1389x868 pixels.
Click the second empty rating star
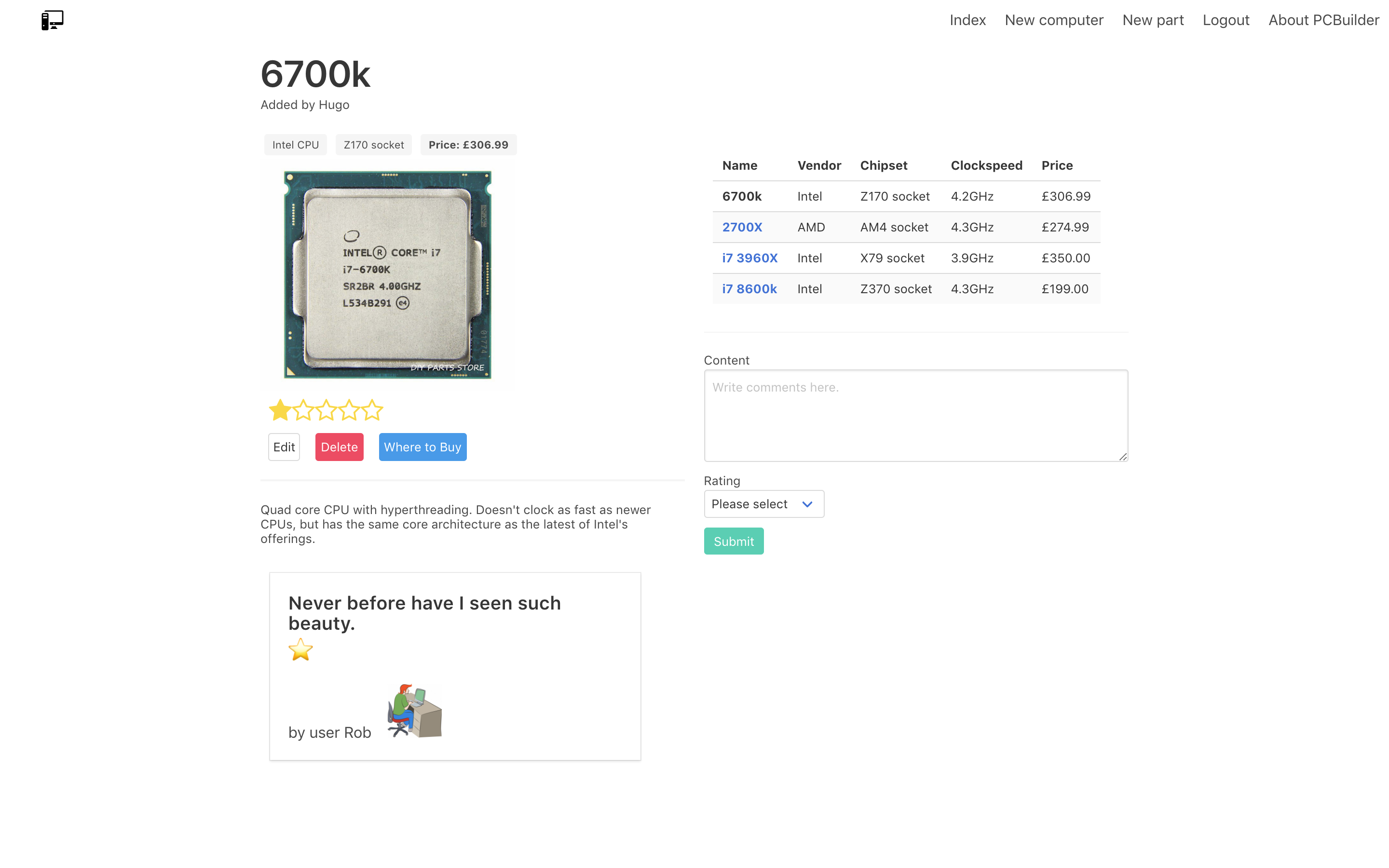[303, 410]
